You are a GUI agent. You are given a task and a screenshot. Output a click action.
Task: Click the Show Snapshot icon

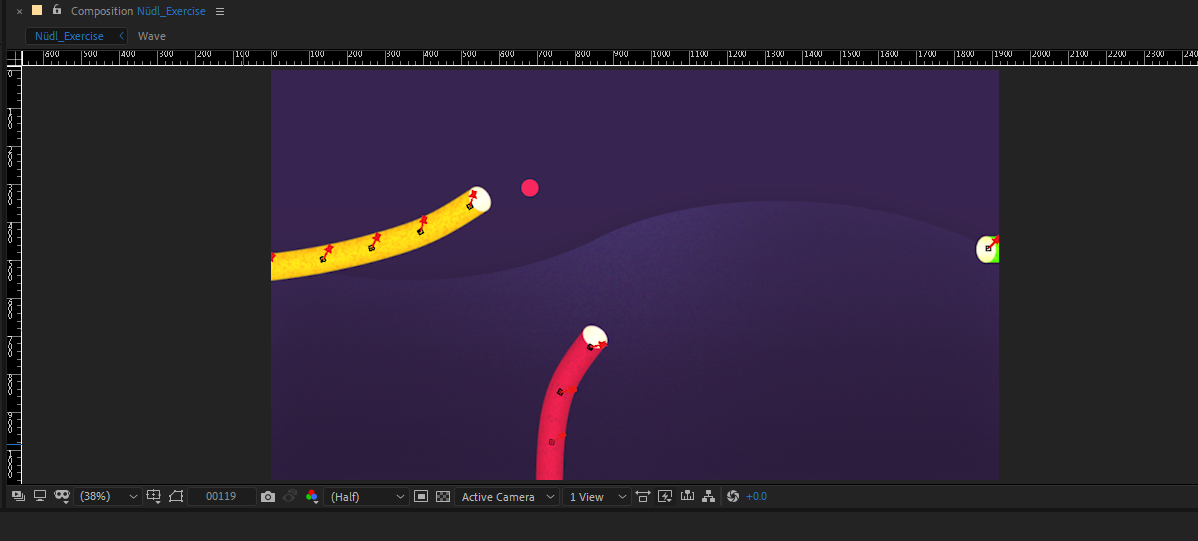290,497
